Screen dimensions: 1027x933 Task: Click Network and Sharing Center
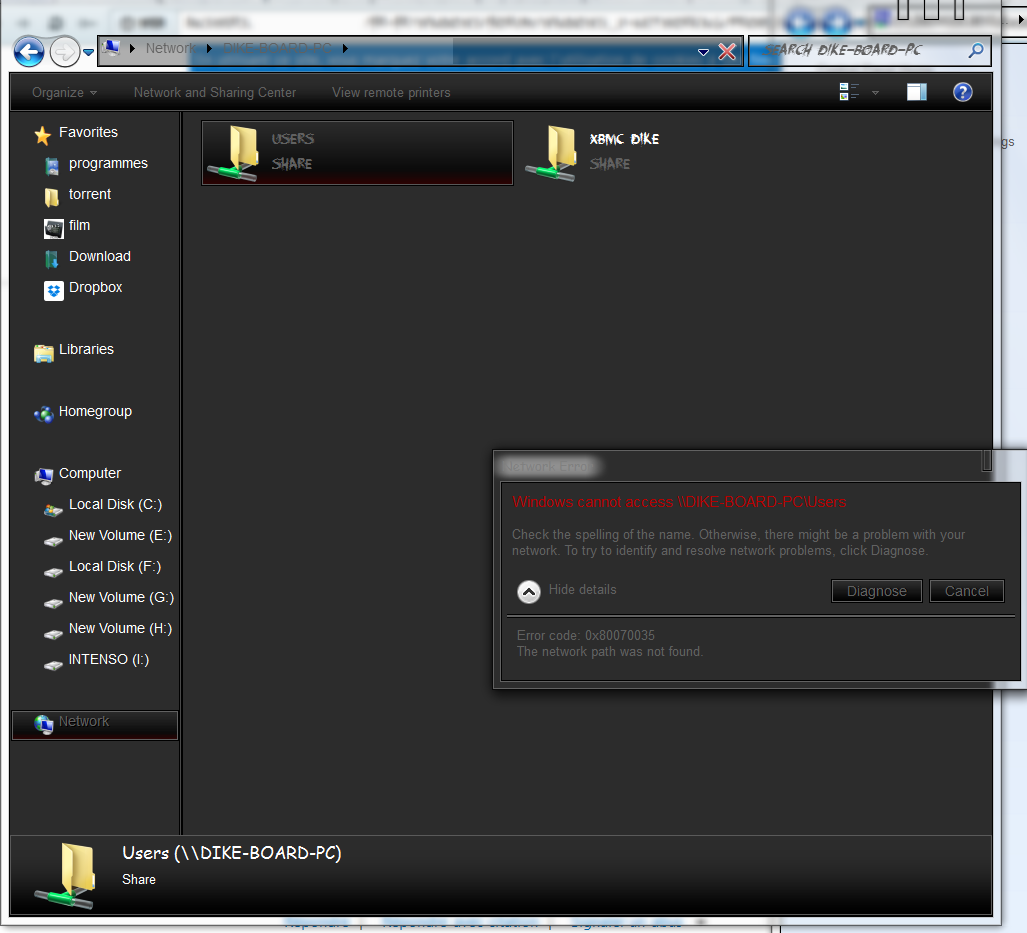tap(215, 92)
